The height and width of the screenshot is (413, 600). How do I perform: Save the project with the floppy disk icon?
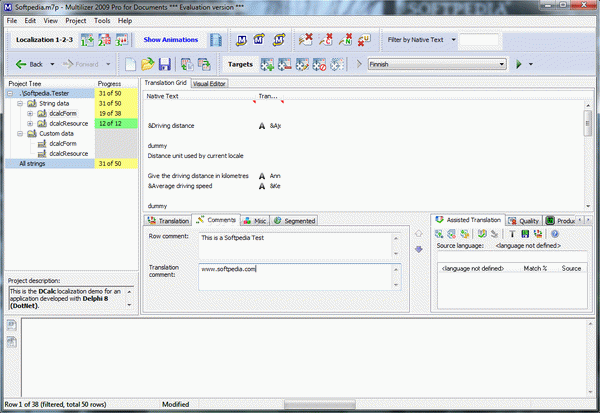[x=165, y=64]
